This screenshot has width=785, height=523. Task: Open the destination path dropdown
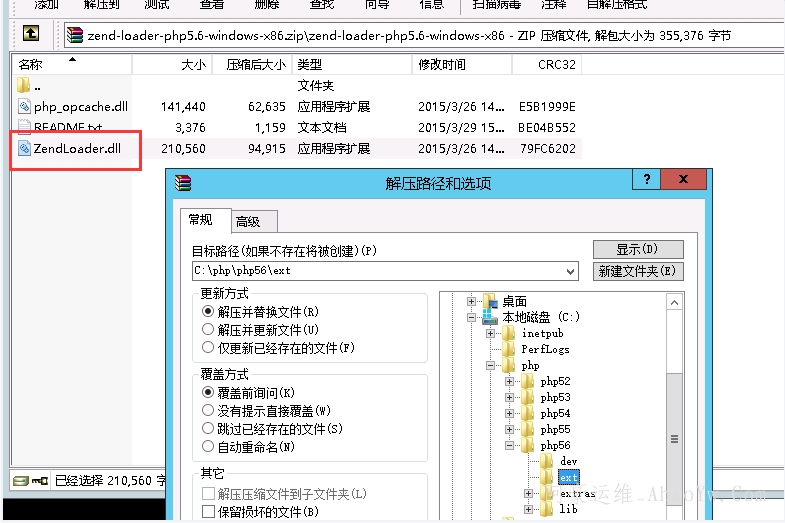[x=571, y=271]
